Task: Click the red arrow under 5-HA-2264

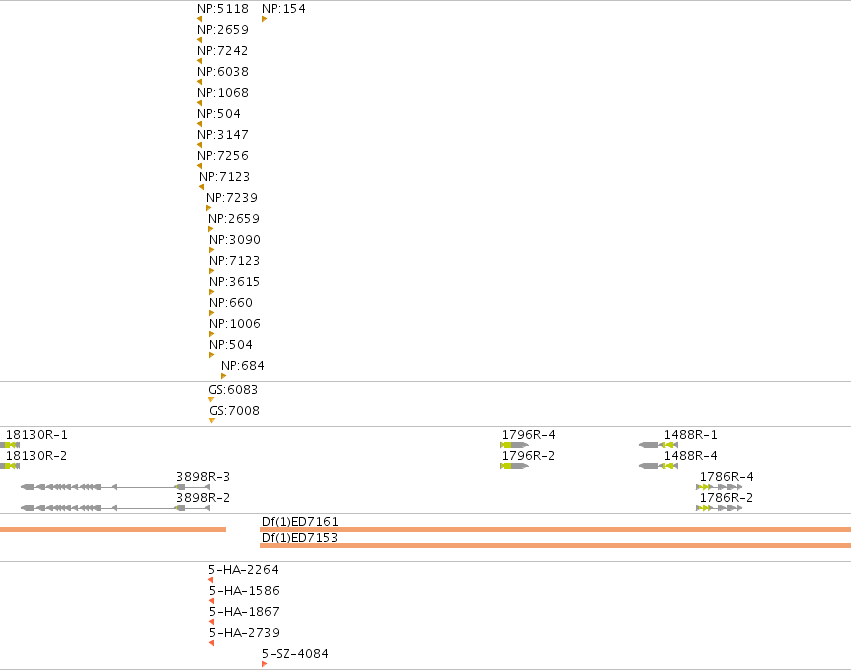Action: click(x=211, y=580)
